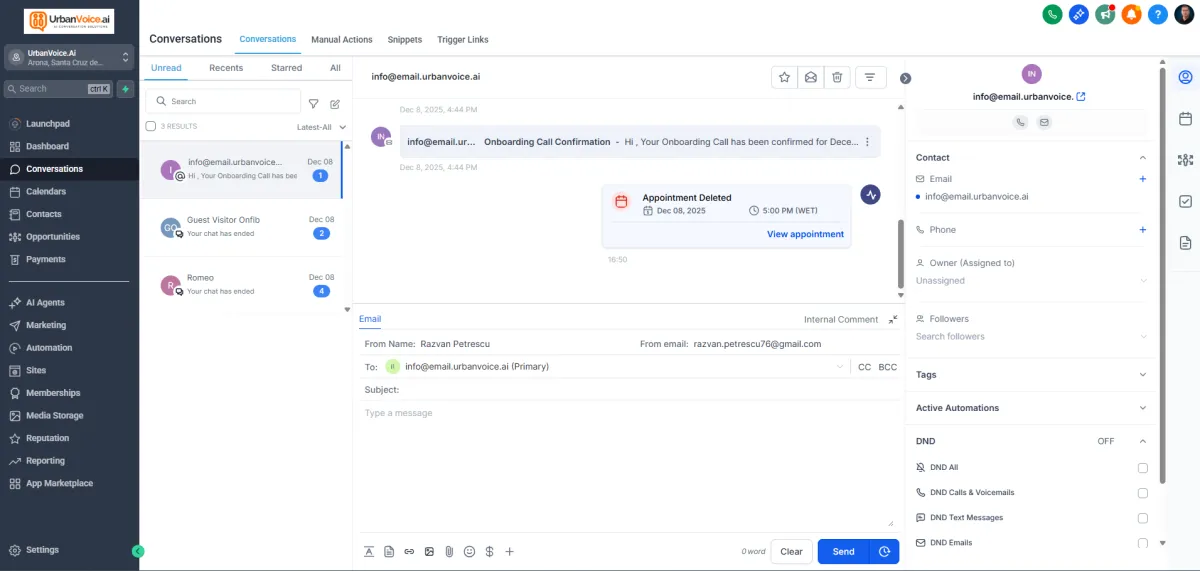Enable DND All checkbox
The image size is (1200, 571).
coord(1142,467)
